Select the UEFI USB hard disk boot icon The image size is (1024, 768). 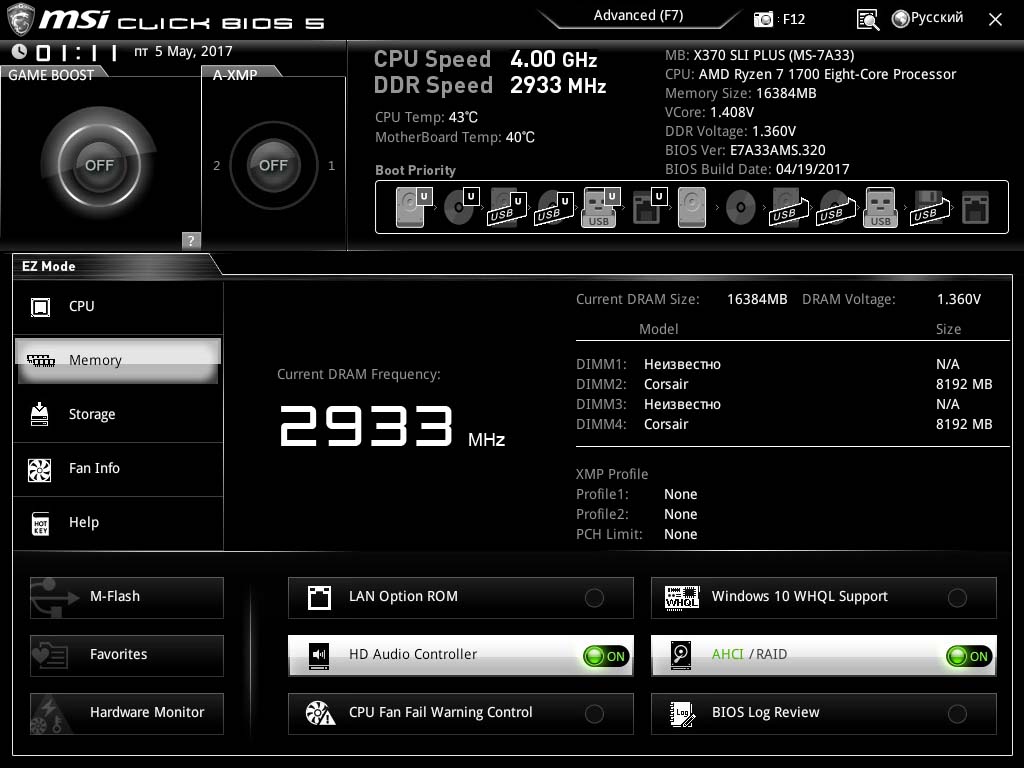[x=507, y=208]
